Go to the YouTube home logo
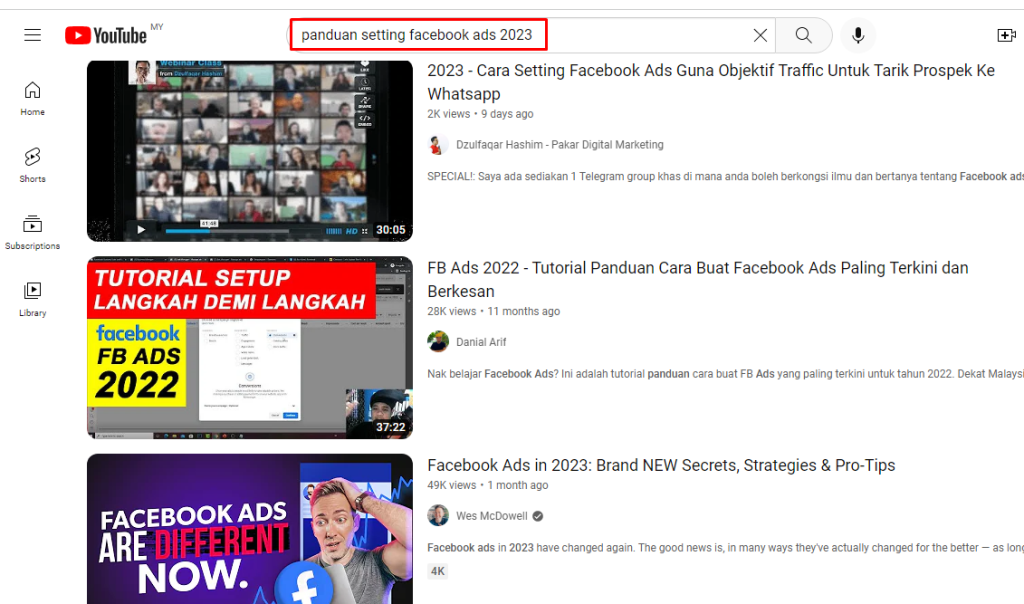This screenshot has width=1024, height=604. (106, 35)
